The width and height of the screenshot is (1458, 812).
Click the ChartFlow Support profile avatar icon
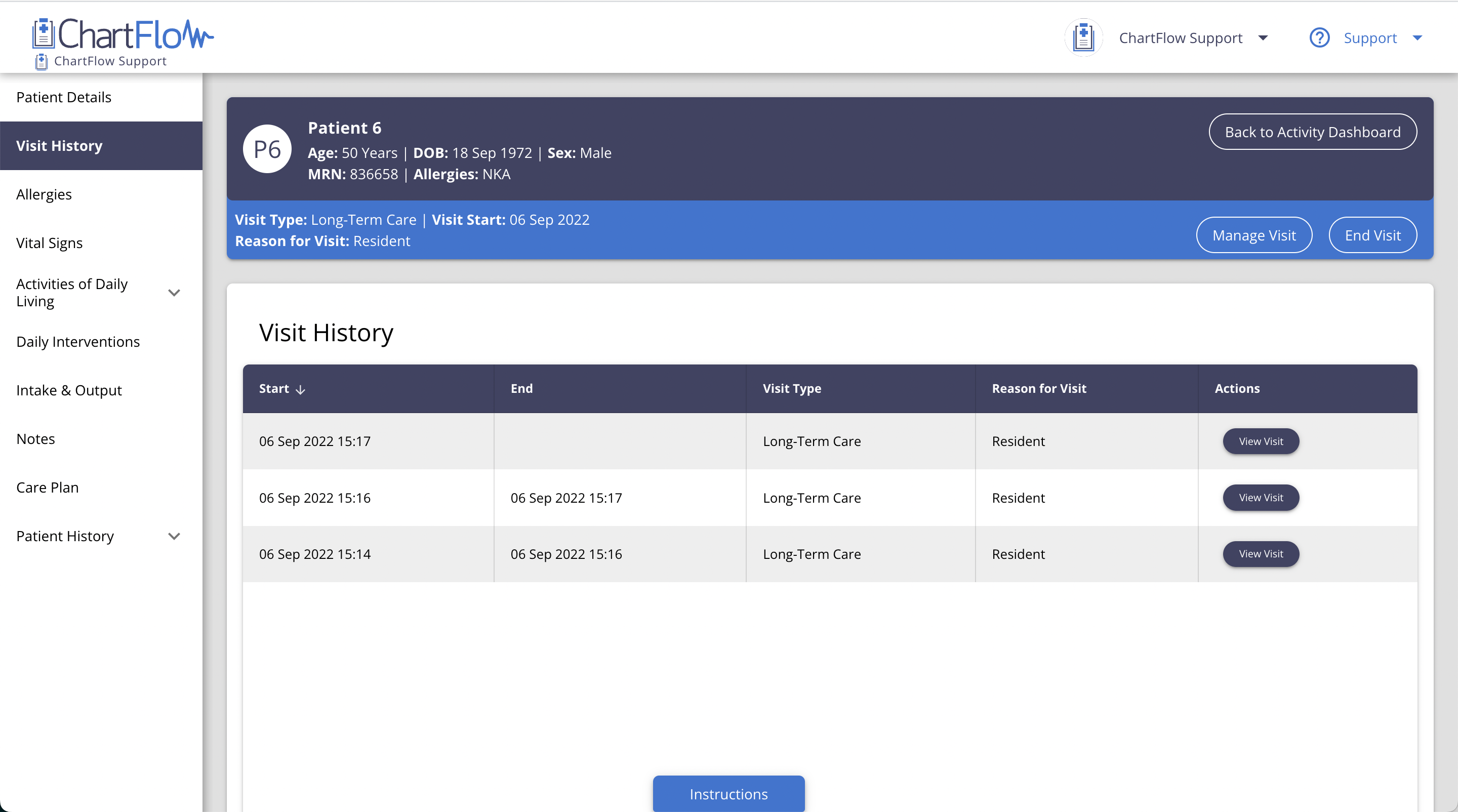tap(1083, 38)
